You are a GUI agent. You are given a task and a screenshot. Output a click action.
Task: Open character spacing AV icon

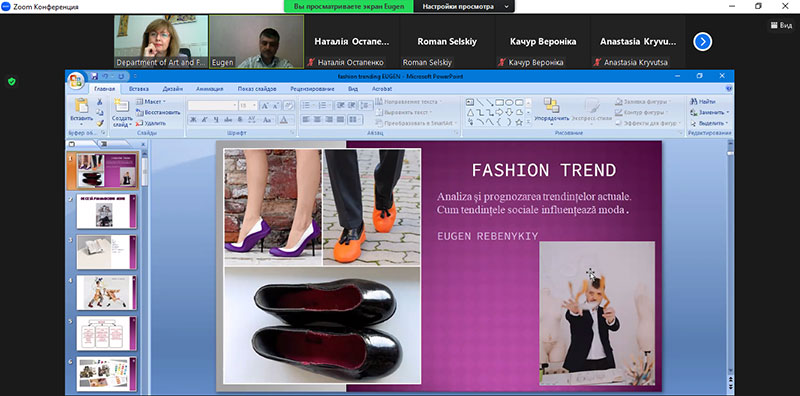252,119
